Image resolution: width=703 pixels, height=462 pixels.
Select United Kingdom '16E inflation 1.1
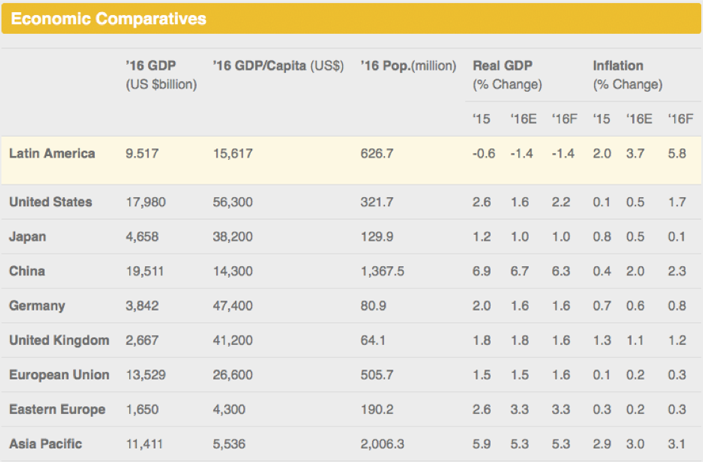pyautogui.click(x=635, y=340)
